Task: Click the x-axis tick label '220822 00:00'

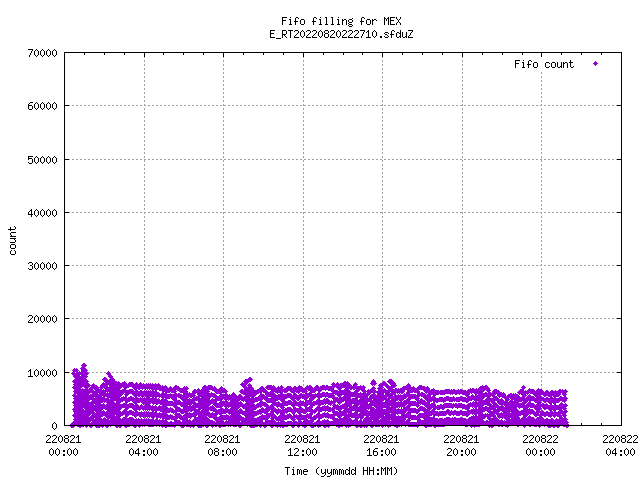Action: coord(540,446)
